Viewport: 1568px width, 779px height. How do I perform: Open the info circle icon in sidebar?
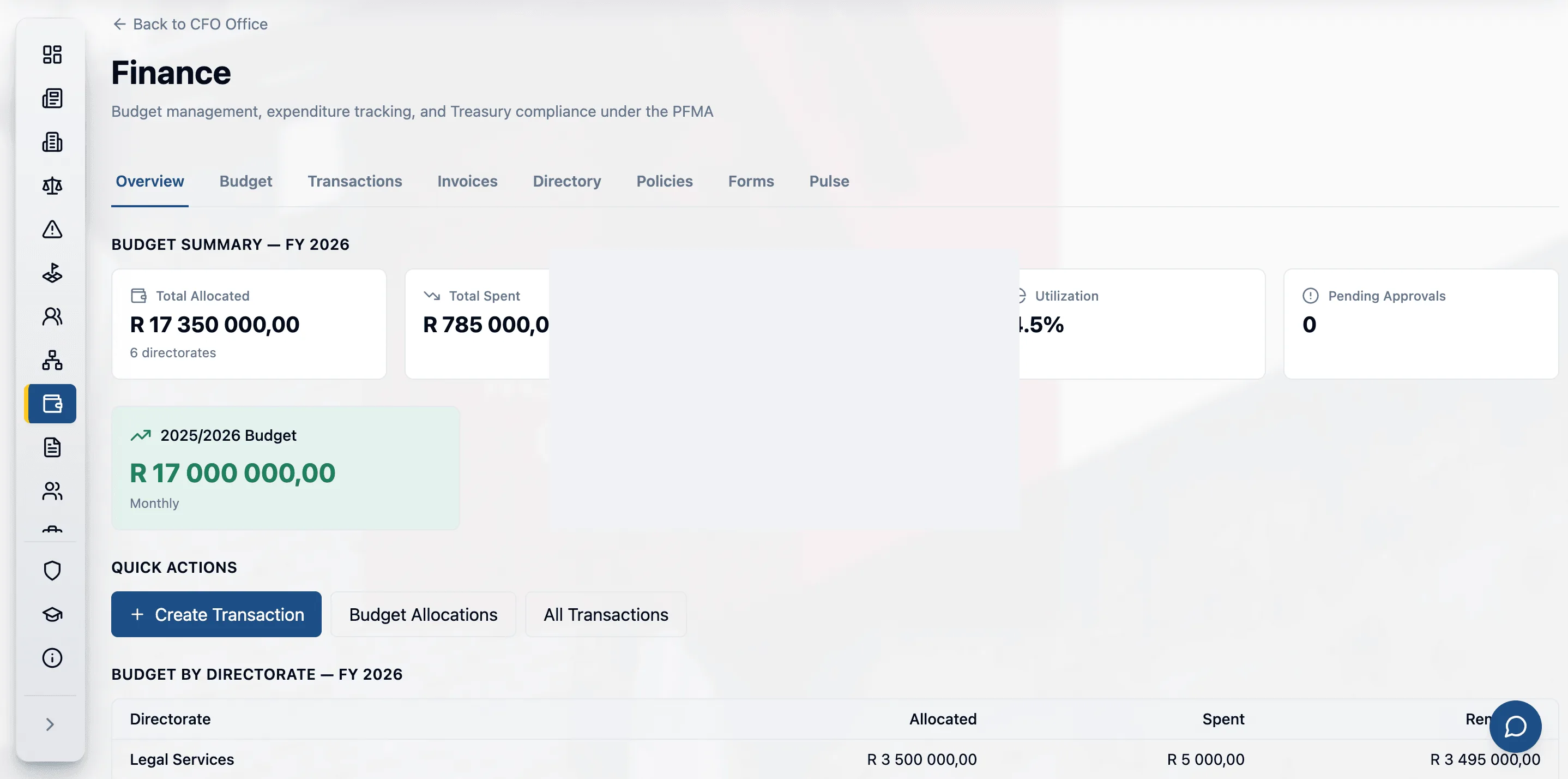pos(52,658)
